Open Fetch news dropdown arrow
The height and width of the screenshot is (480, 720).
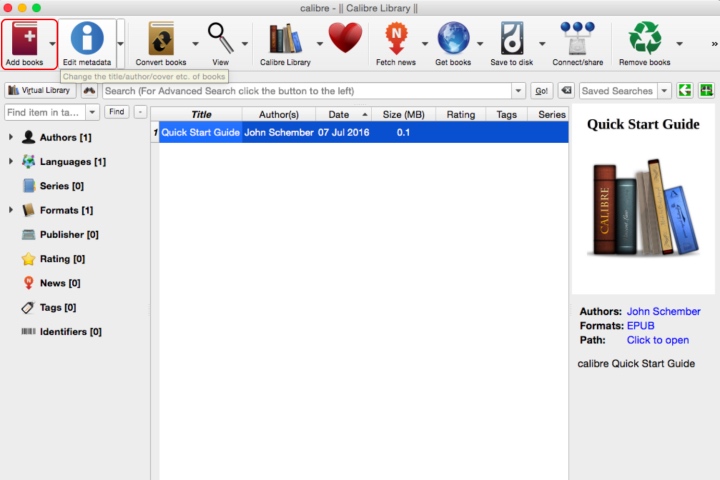pyautogui.click(x=425, y=44)
